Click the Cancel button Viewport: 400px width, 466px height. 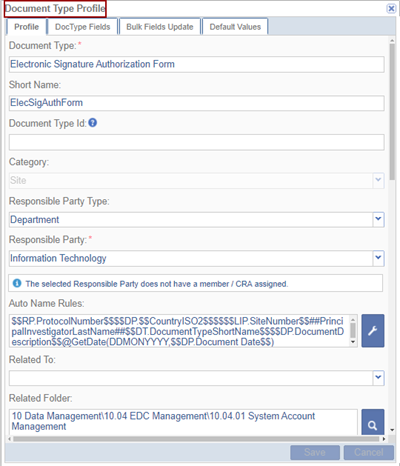tap(369, 452)
